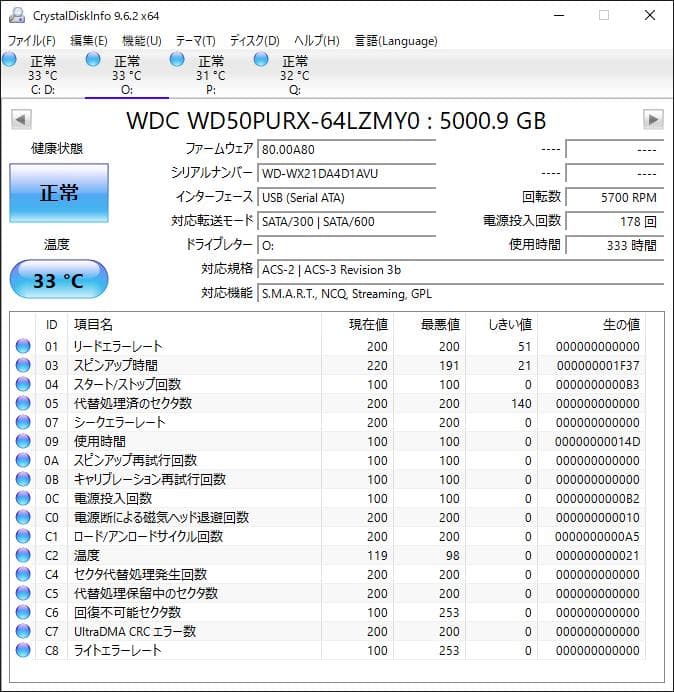Image resolution: width=674 pixels, height=692 pixels.
Task: Select the ロード/アンロードサイクル回数 attribute name
Action: 148,536
